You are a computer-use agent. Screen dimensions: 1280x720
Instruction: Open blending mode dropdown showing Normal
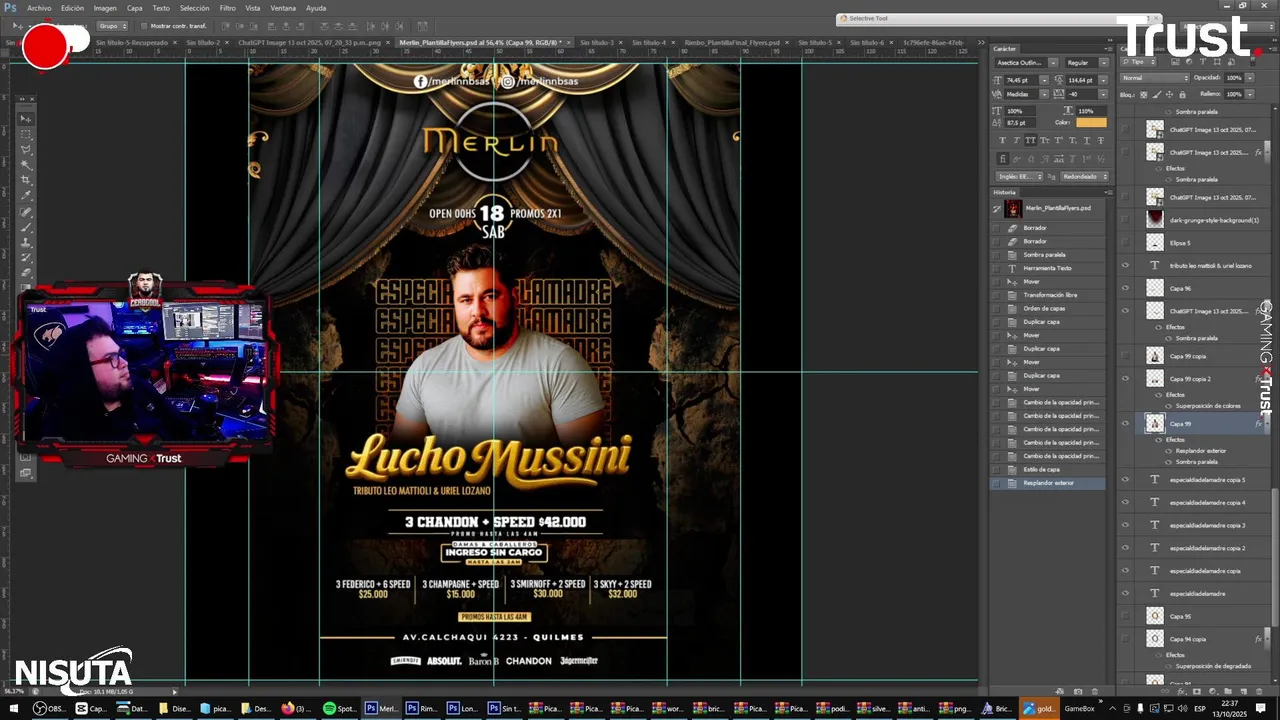(1154, 77)
